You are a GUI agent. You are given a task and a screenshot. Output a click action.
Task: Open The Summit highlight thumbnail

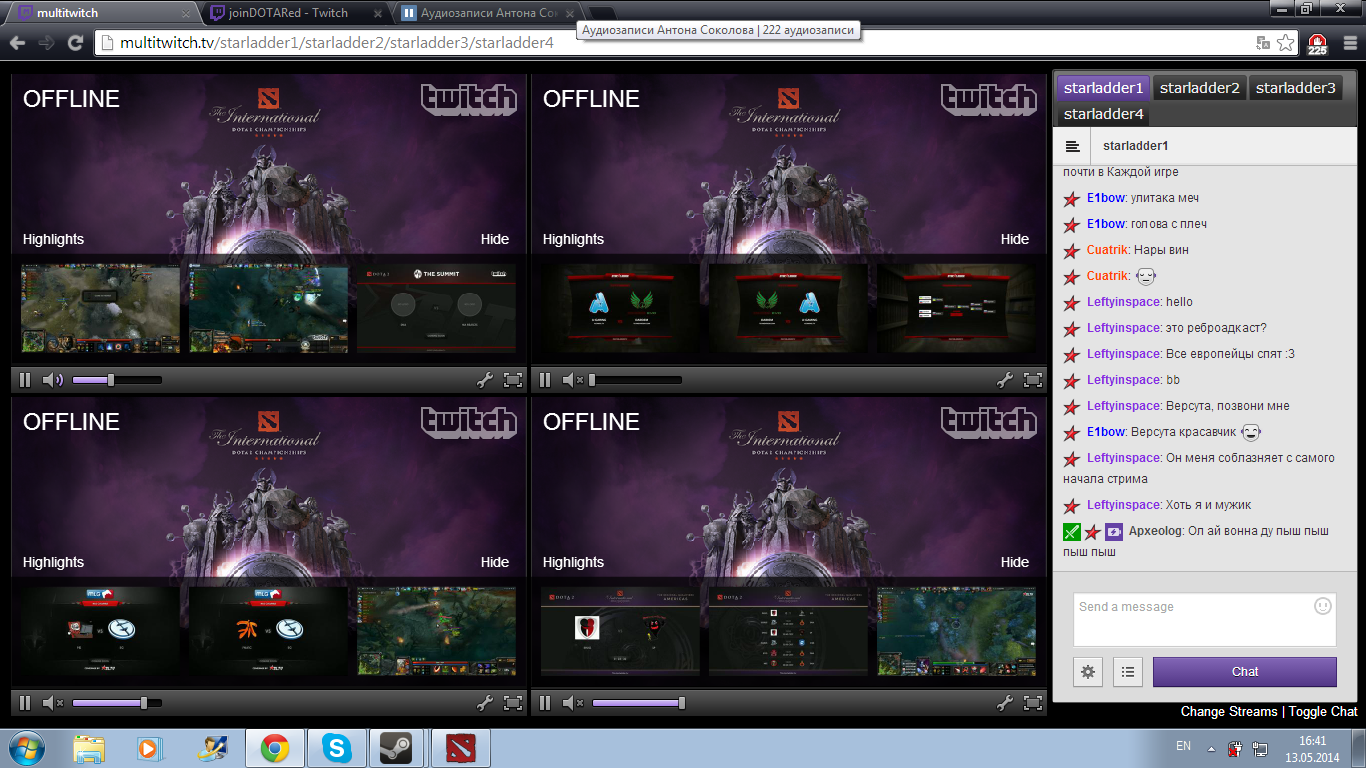pos(437,308)
